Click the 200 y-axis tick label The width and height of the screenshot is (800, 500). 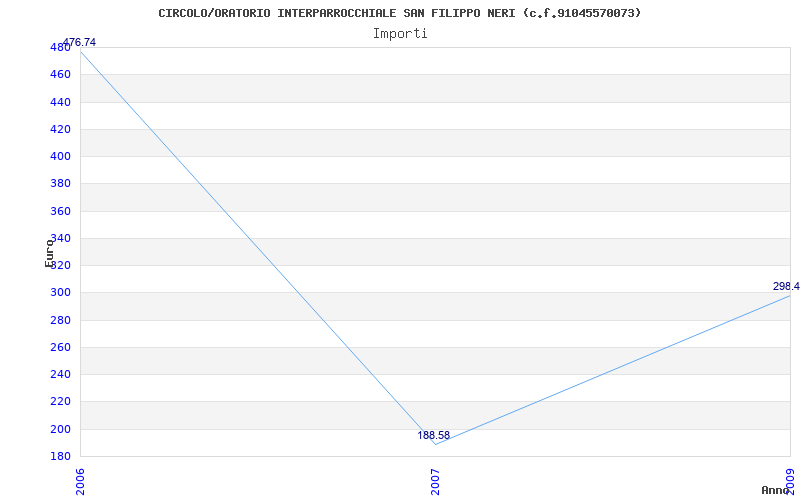60,430
